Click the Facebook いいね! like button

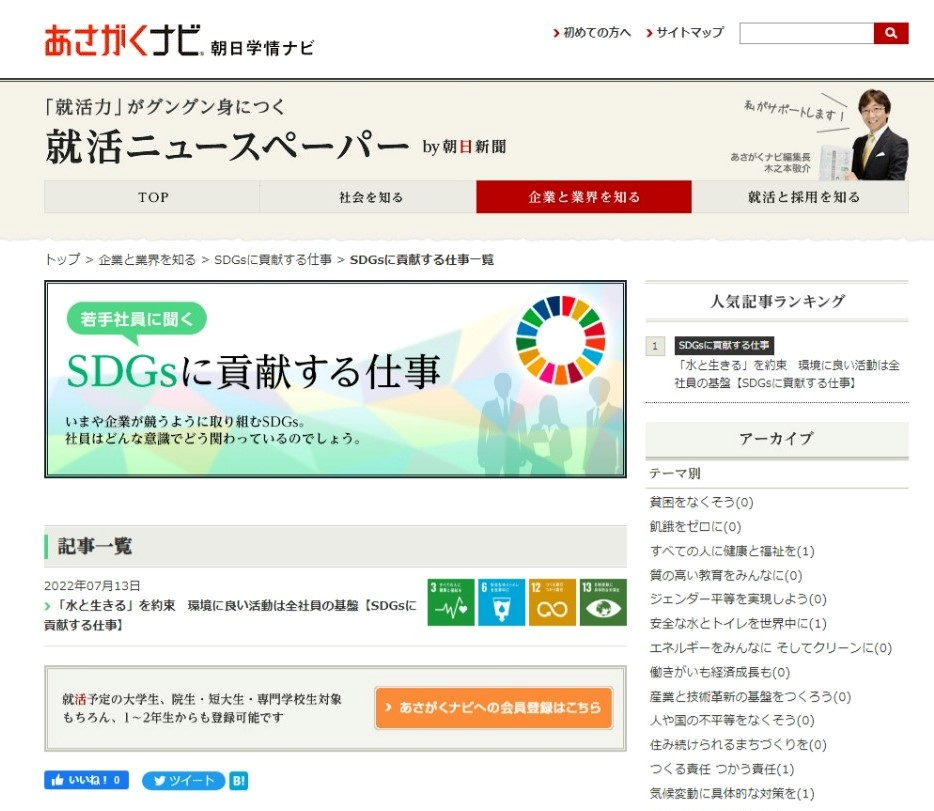[86, 780]
